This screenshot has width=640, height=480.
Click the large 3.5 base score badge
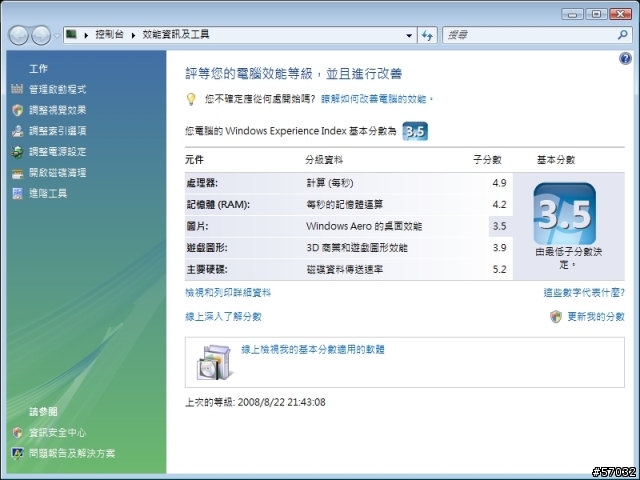coord(564,213)
